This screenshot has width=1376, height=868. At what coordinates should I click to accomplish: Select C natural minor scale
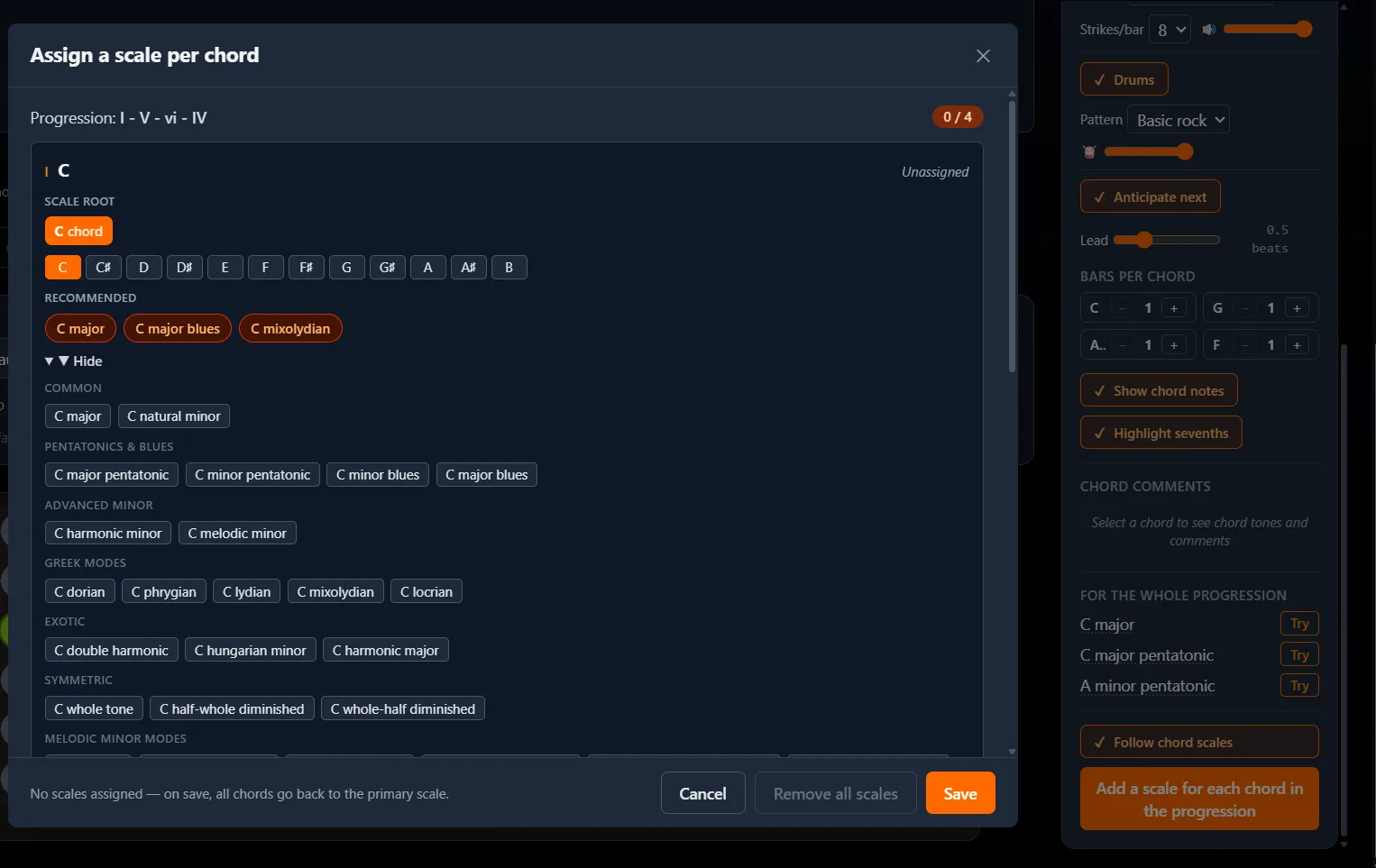(x=174, y=416)
